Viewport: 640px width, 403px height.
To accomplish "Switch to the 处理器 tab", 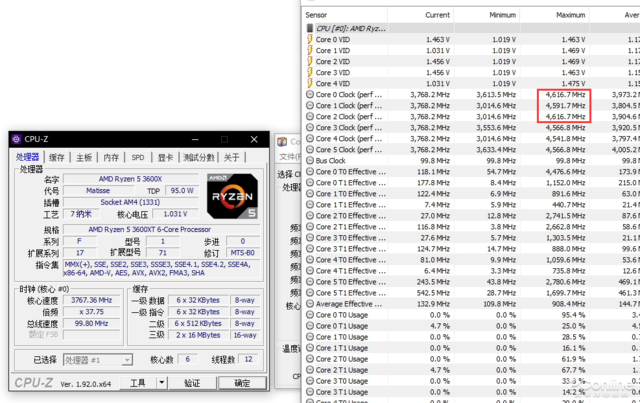I will [27, 157].
